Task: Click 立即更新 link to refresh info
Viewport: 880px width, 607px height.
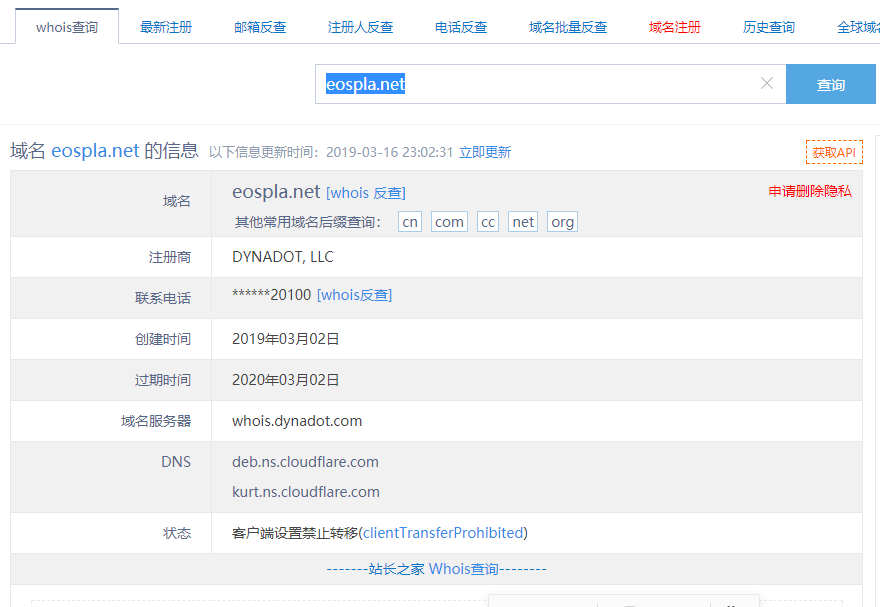Action: pos(485,152)
